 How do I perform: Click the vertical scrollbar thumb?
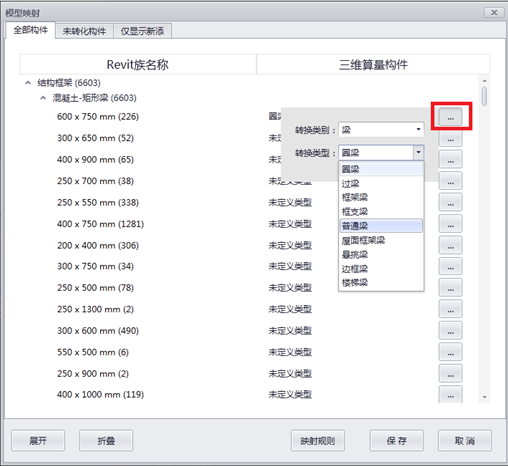pyautogui.click(x=484, y=96)
